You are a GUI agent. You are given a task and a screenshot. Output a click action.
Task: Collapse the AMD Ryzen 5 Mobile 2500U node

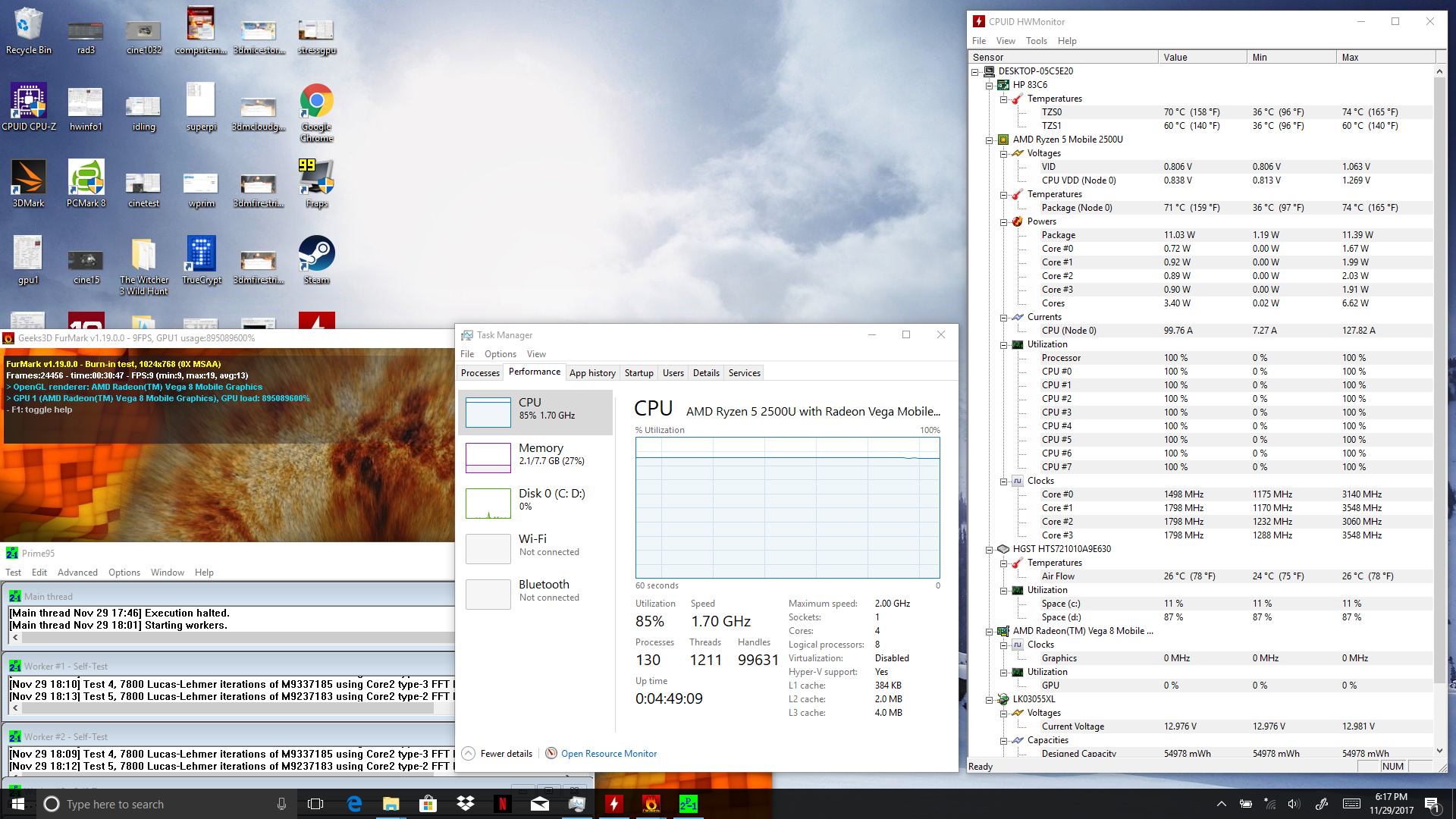pos(989,140)
